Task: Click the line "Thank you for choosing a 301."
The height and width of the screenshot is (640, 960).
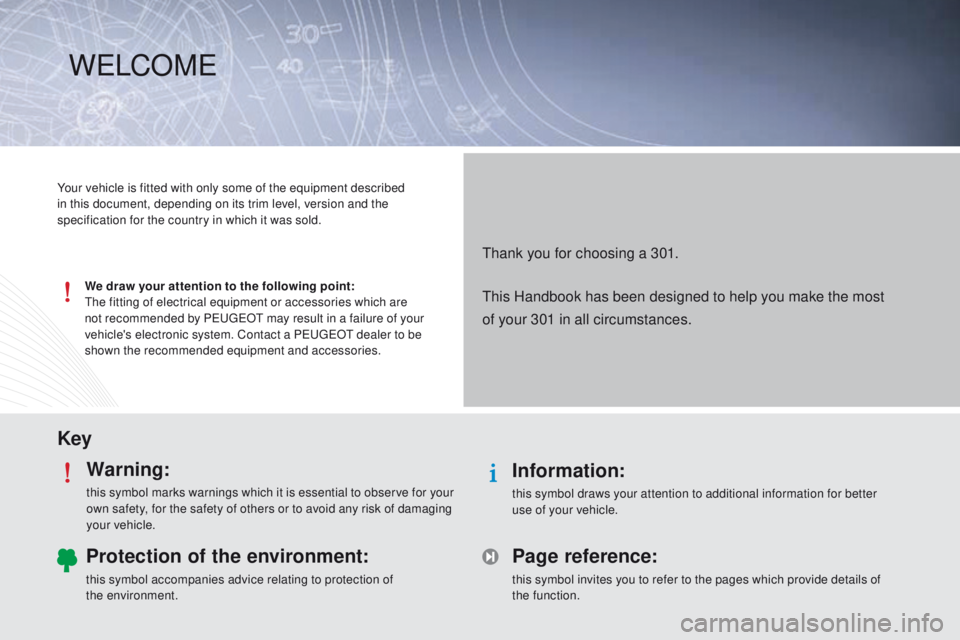Action: (580, 254)
